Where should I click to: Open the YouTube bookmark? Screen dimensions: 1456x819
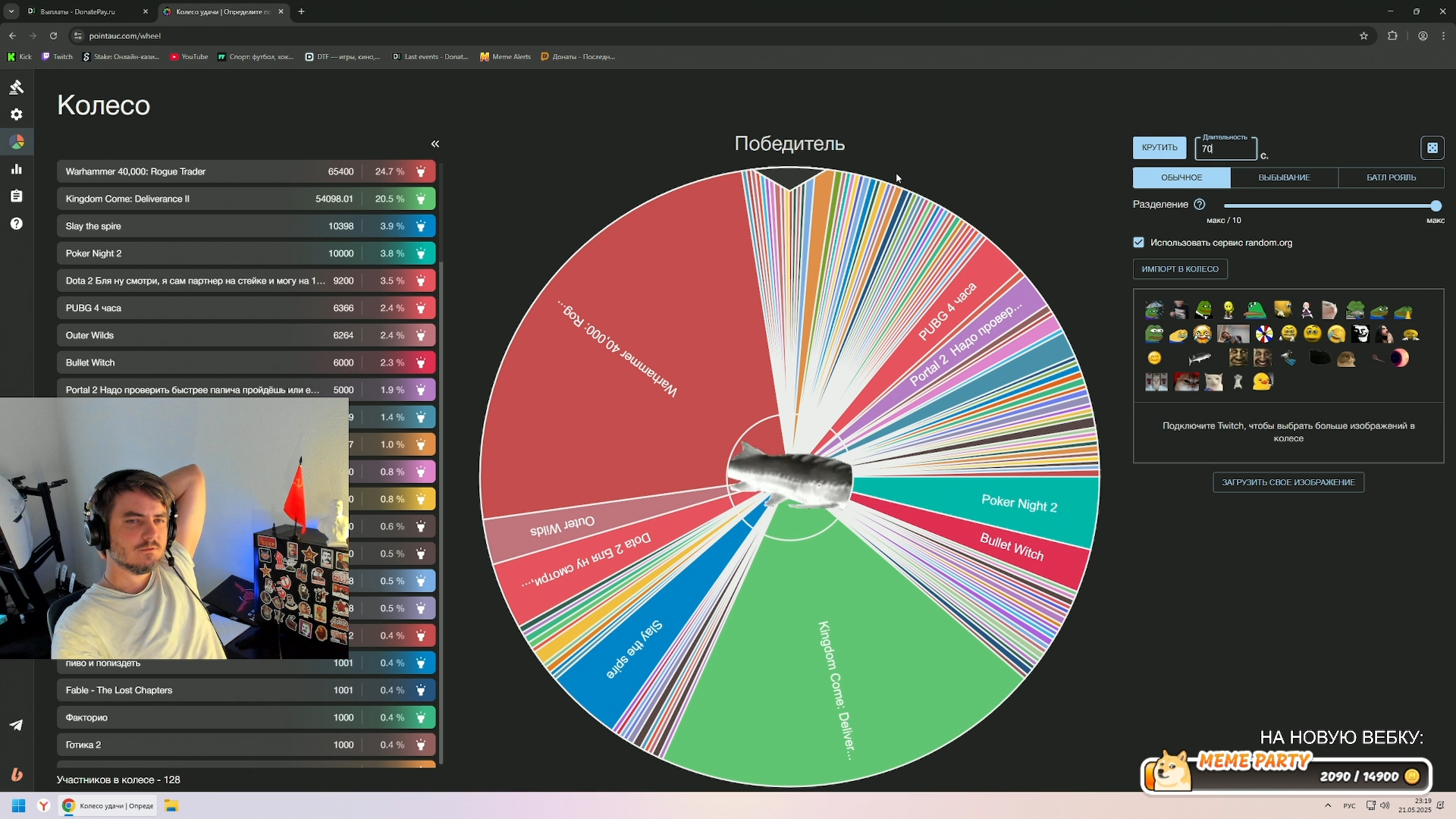click(189, 57)
